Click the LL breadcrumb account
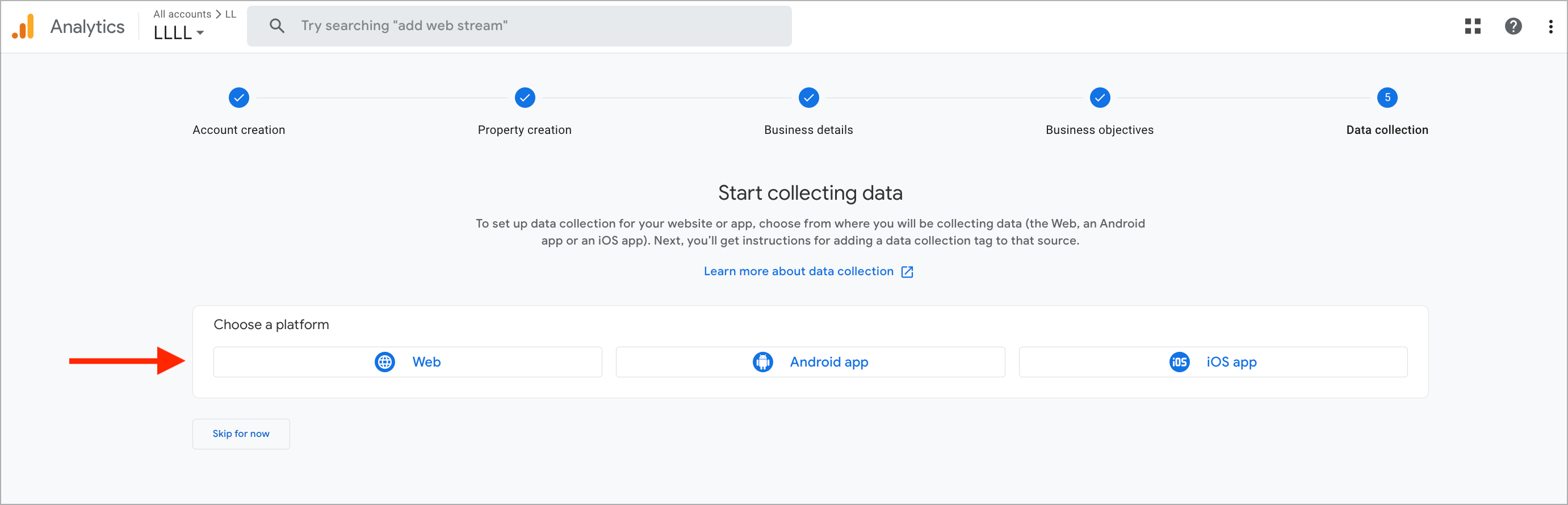Screen dimensions: 1568x505 point(230,14)
